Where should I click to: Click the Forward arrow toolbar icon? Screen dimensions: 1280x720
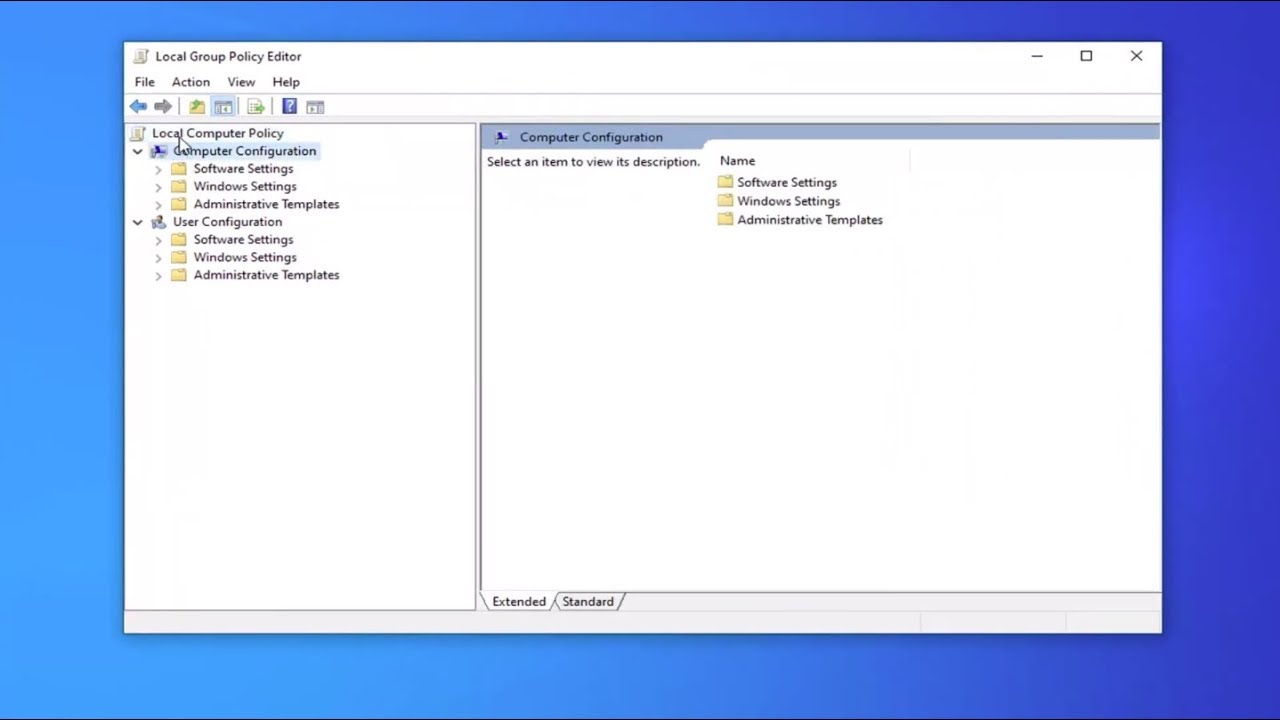click(x=163, y=107)
